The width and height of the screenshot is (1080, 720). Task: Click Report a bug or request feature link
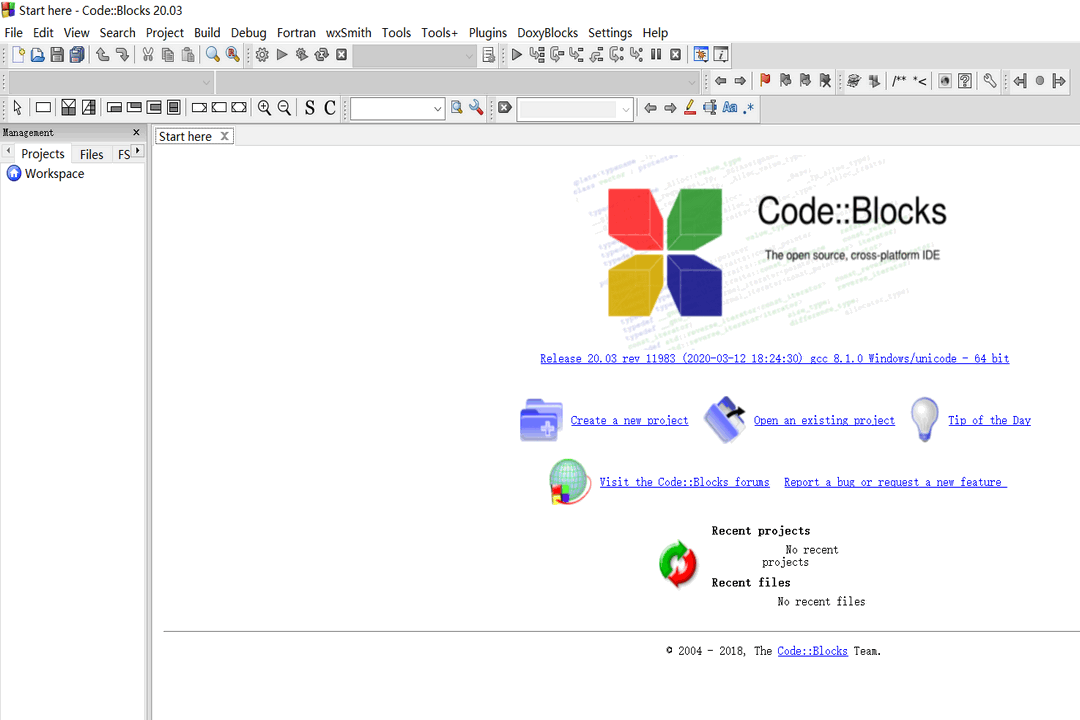tap(895, 482)
